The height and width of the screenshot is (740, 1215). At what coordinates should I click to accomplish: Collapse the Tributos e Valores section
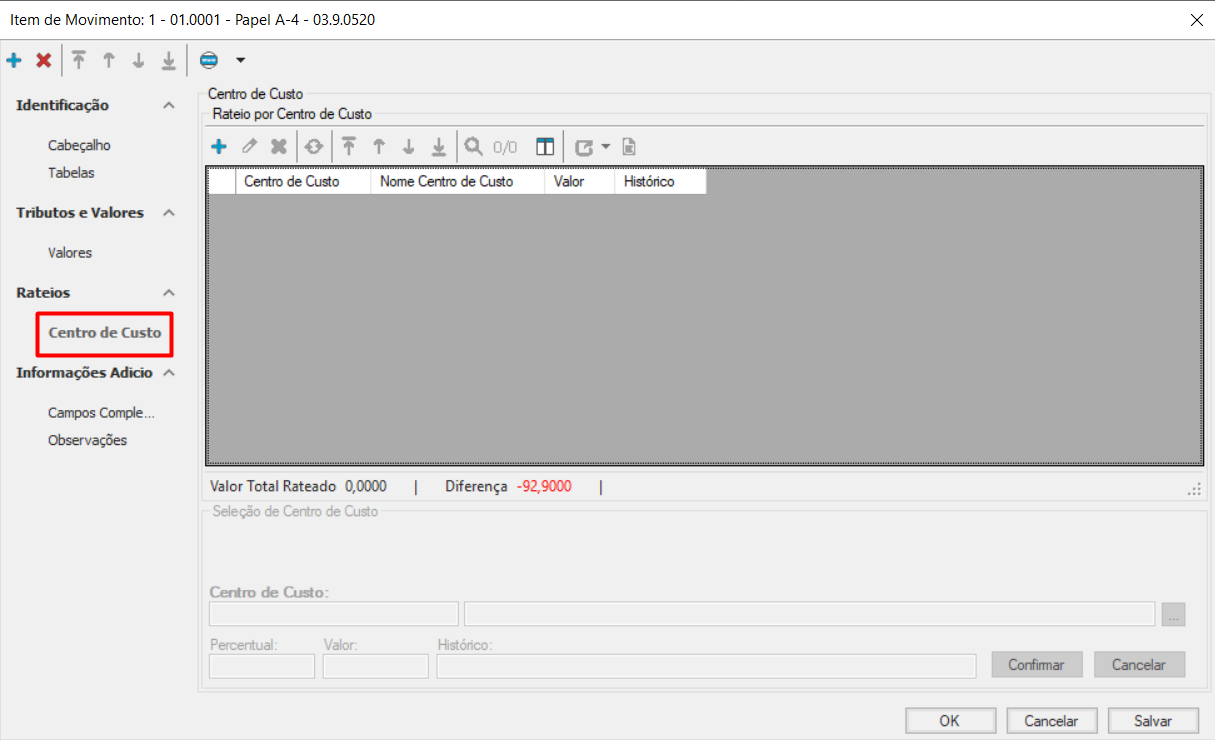[x=169, y=213]
